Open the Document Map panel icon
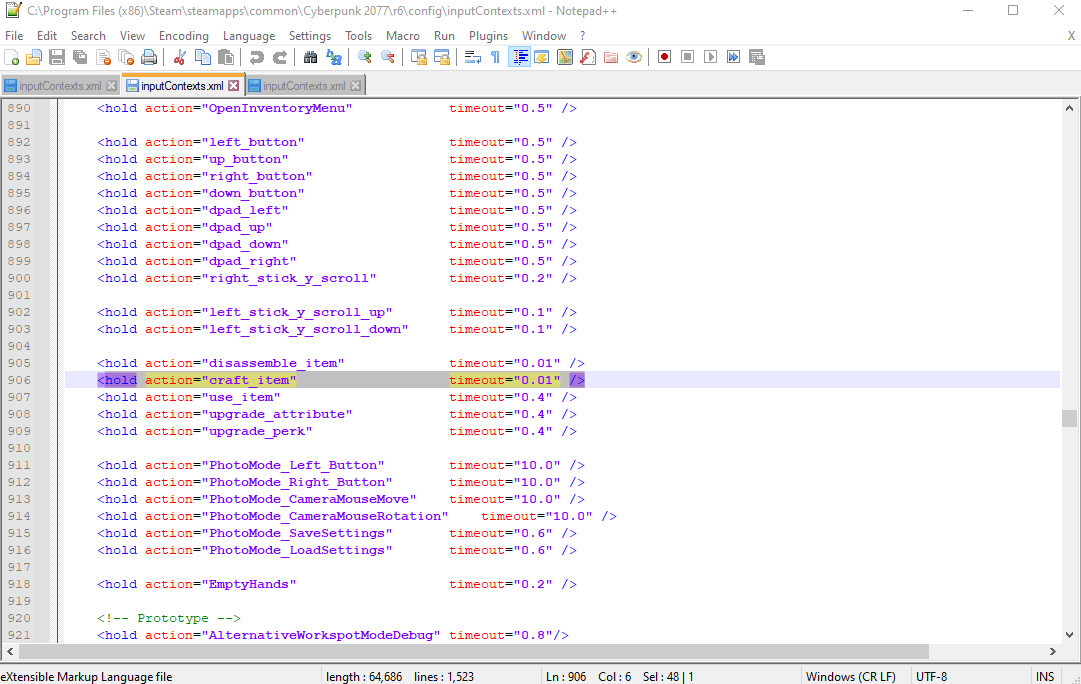Image resolution: width=1081 pixels, height=684 pixels. (565, 57)
